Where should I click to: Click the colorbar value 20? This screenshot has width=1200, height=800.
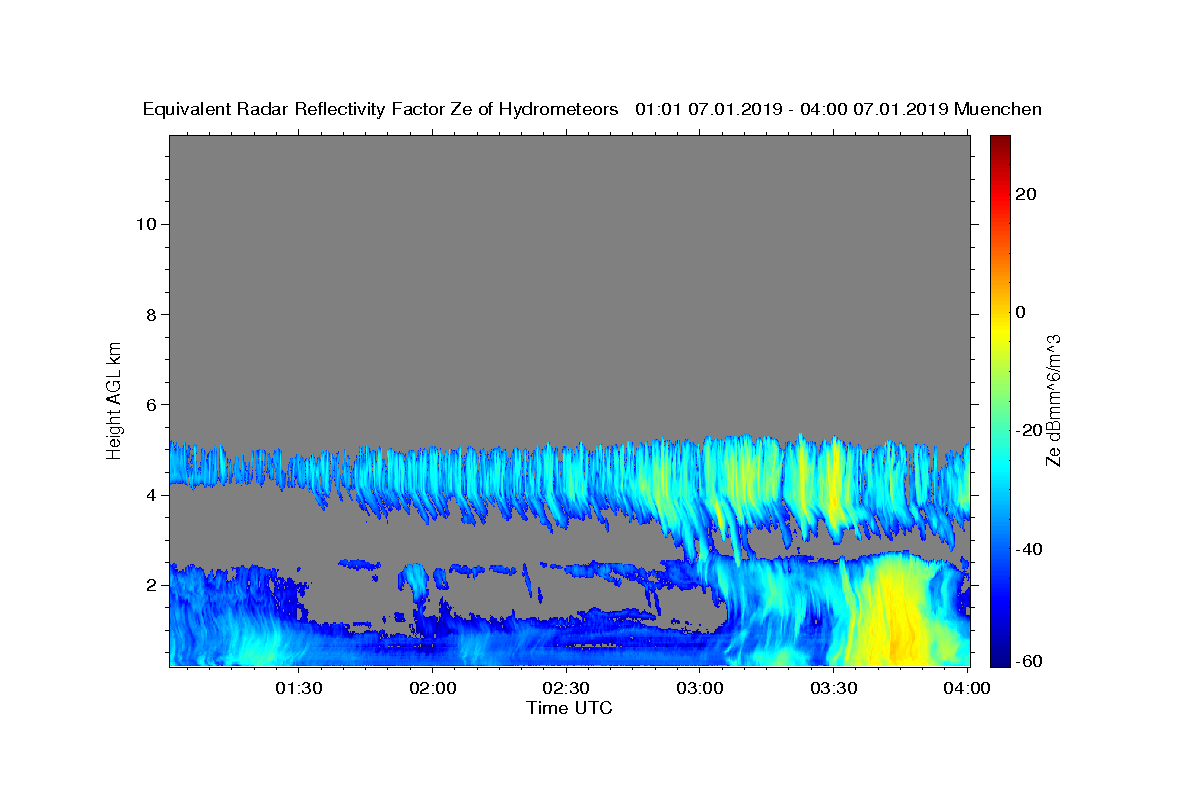pyautogui.click(x=1027, y=194)
